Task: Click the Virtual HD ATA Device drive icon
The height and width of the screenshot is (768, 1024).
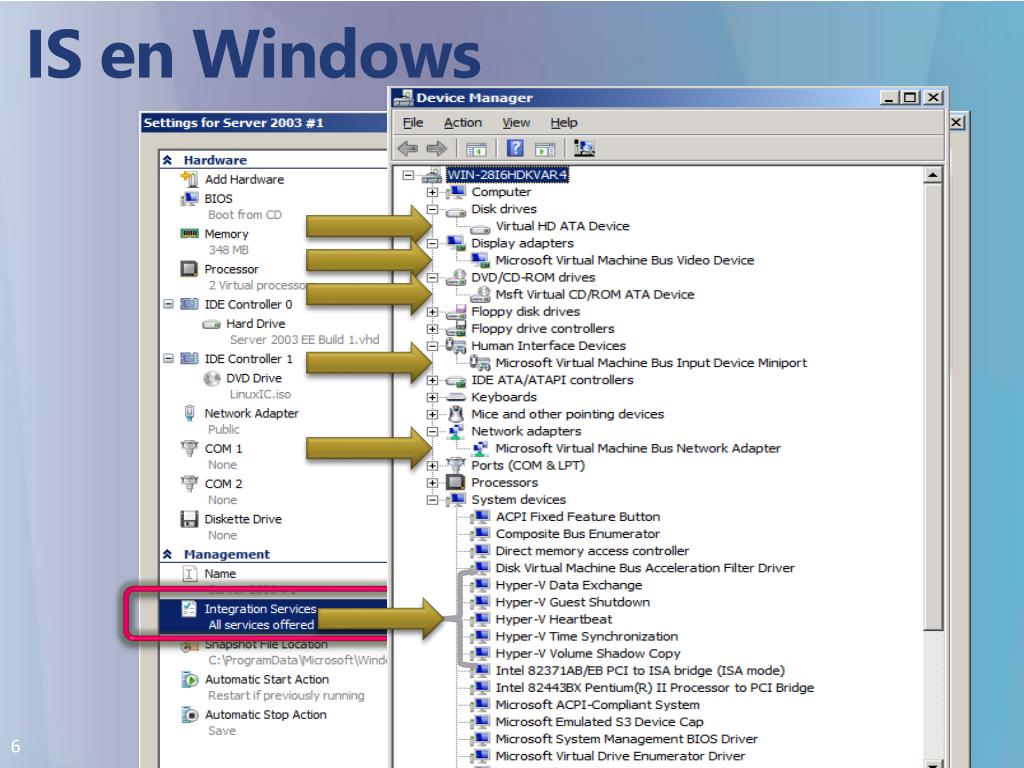Action: tap(480, 229)
